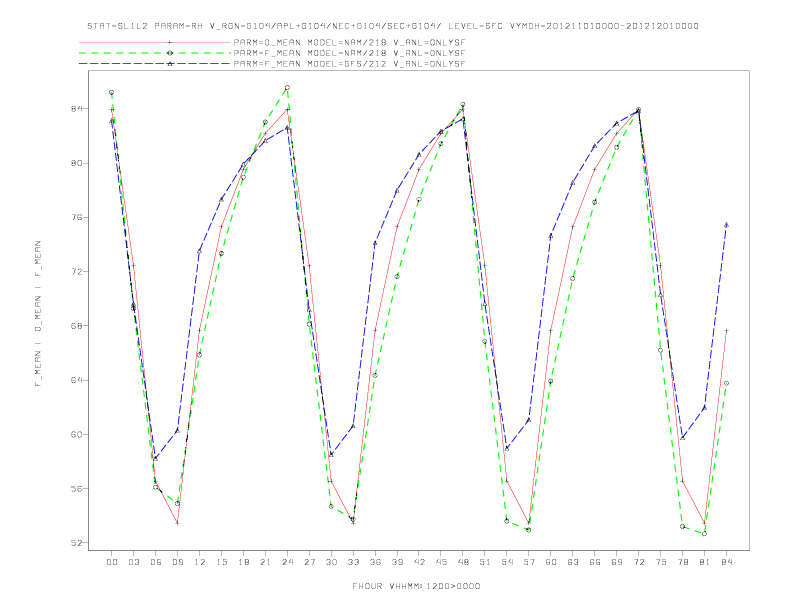Click x-axis tick label 36
The width and height of the screenshot is (792, 612).
(x=375, y=562)
